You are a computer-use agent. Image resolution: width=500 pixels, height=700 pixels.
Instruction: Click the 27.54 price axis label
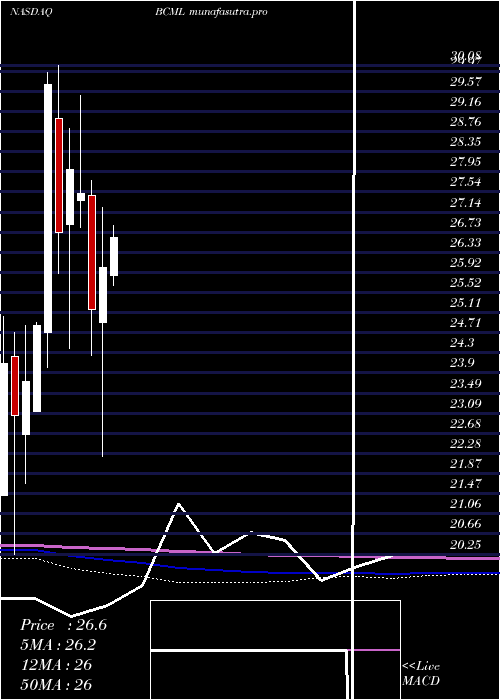(466, 182)
